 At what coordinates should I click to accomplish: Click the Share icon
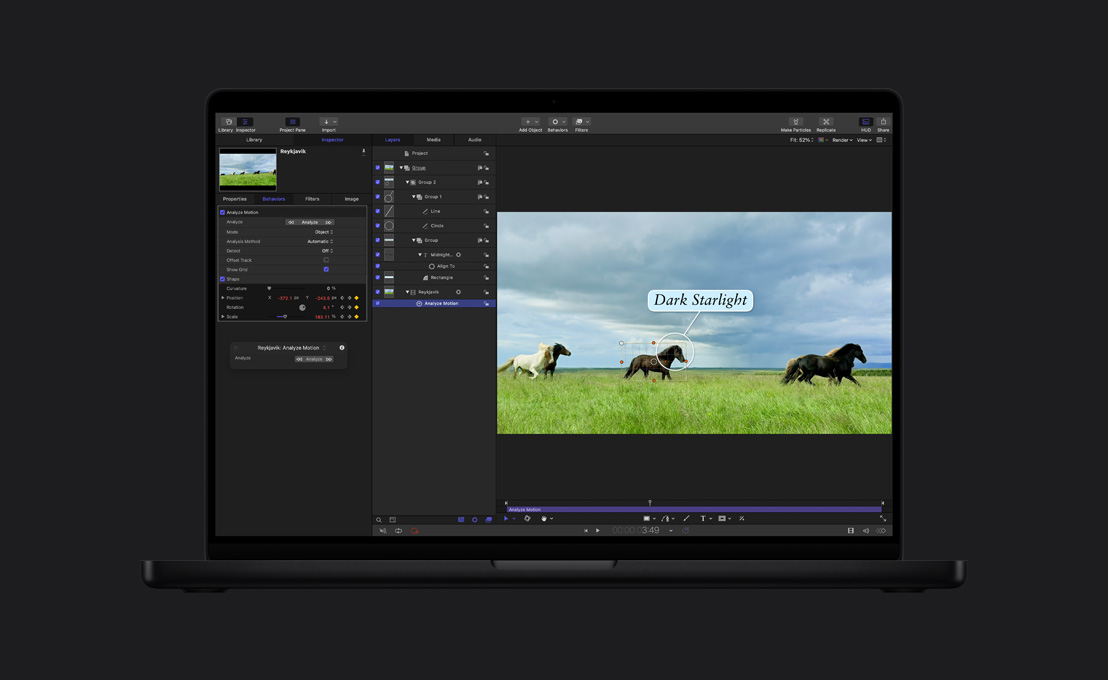[x=883, y=121]
